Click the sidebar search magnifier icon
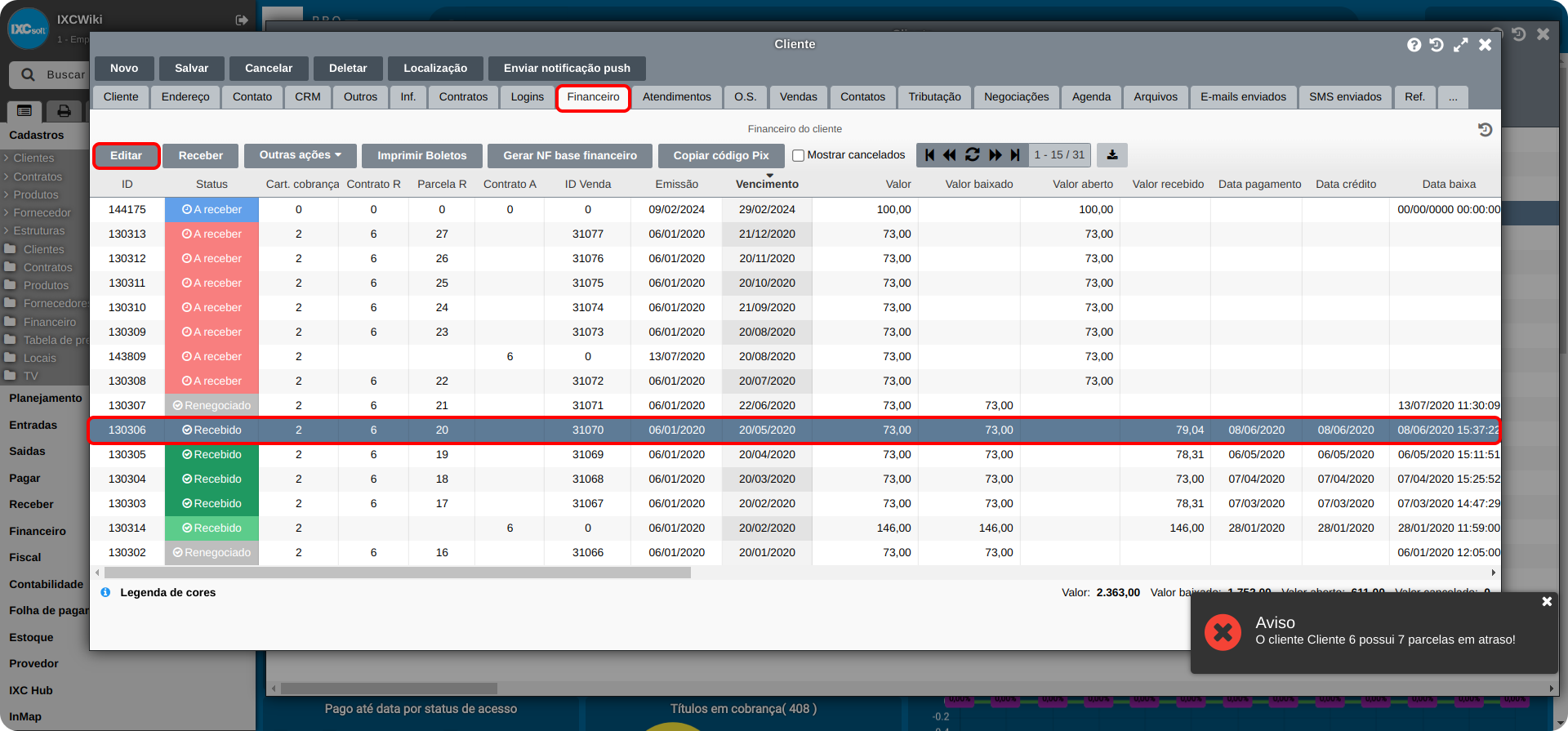 tap(28, 74)
